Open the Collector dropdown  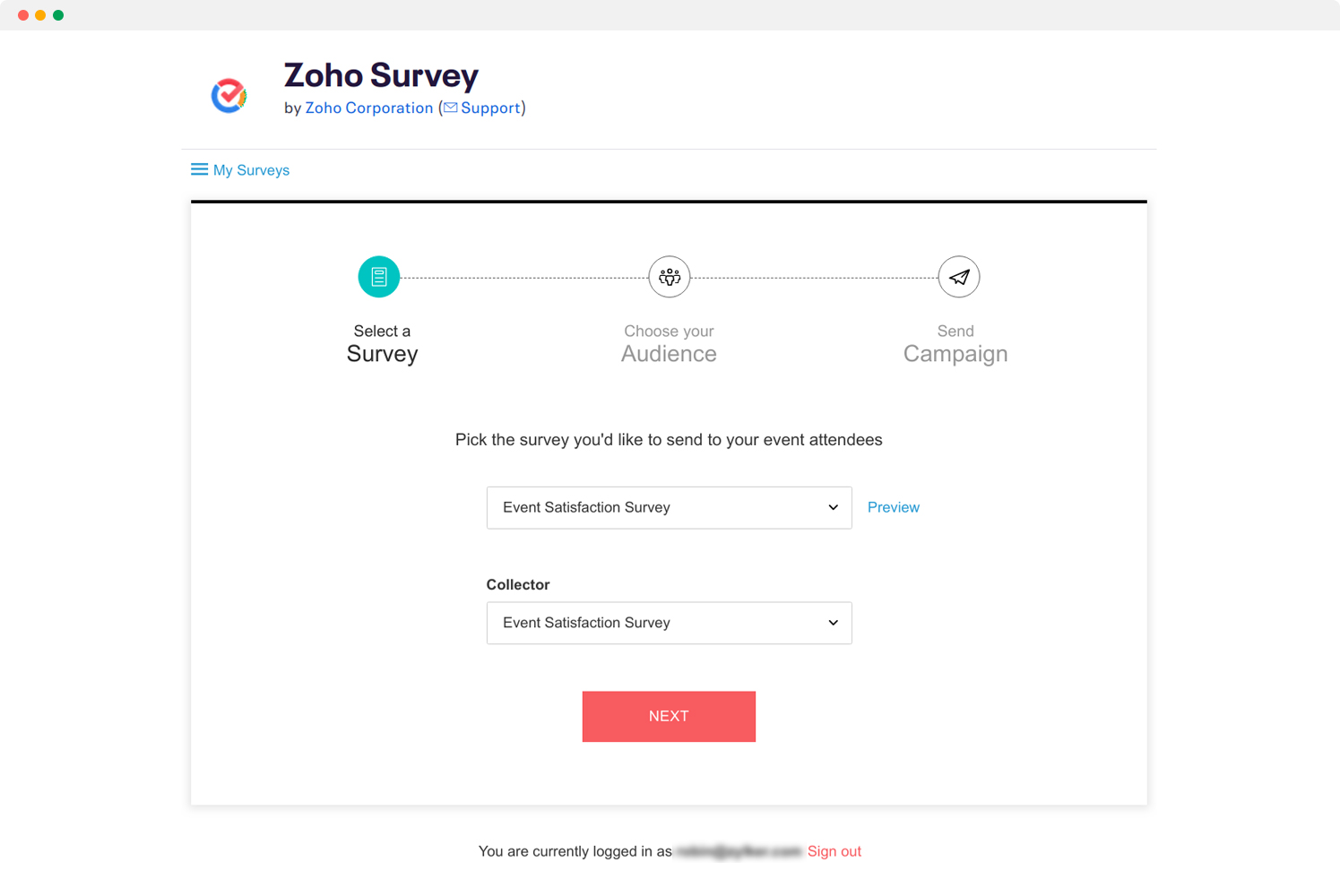(669, 623)
